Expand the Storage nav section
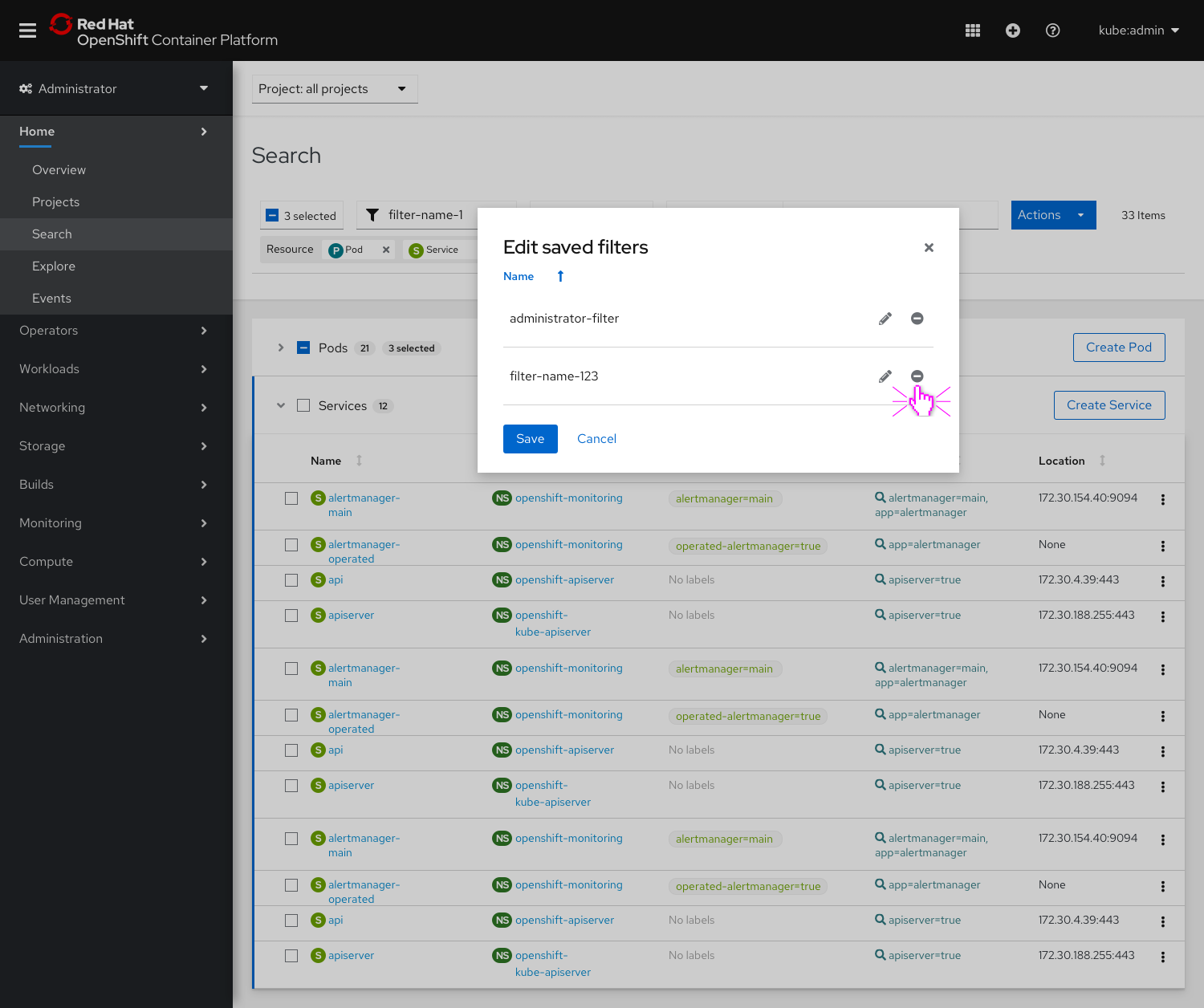Viewport: 1204px width, 1008px height. point(116,446)
